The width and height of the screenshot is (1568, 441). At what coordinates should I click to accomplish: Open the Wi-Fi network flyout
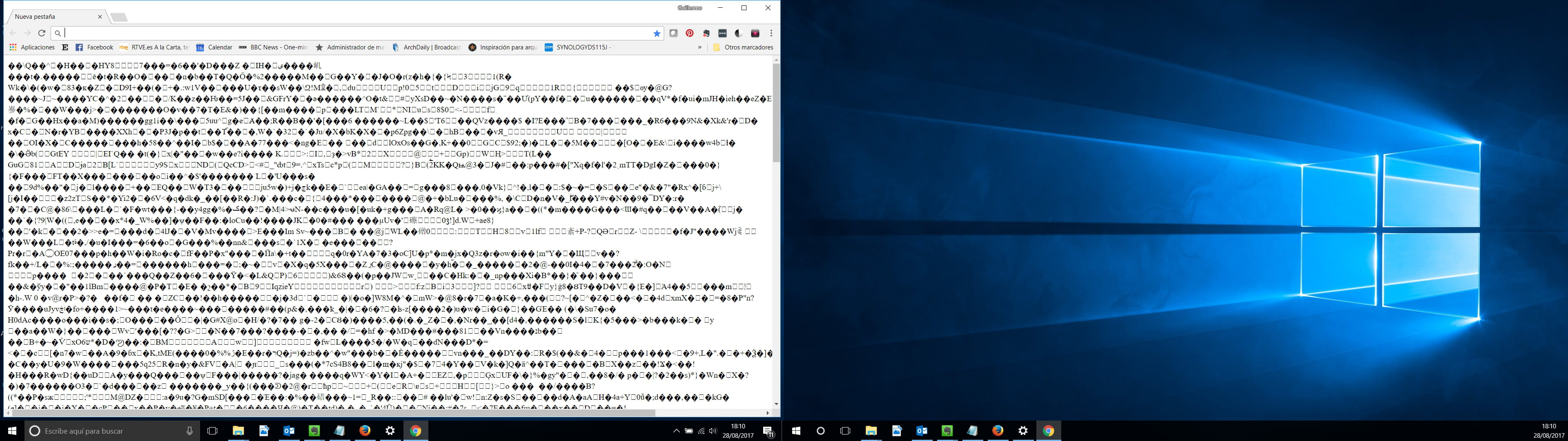(x=701, y=431)
